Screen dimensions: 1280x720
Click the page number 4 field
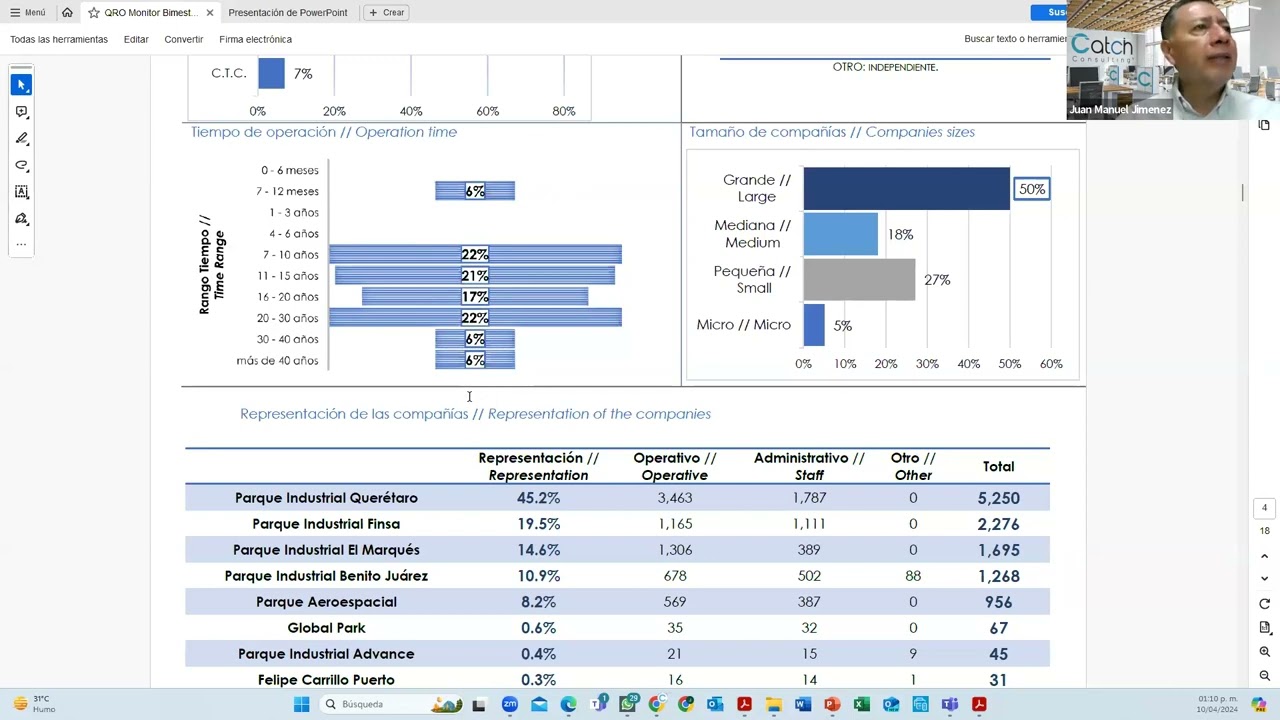(1264, 508)
